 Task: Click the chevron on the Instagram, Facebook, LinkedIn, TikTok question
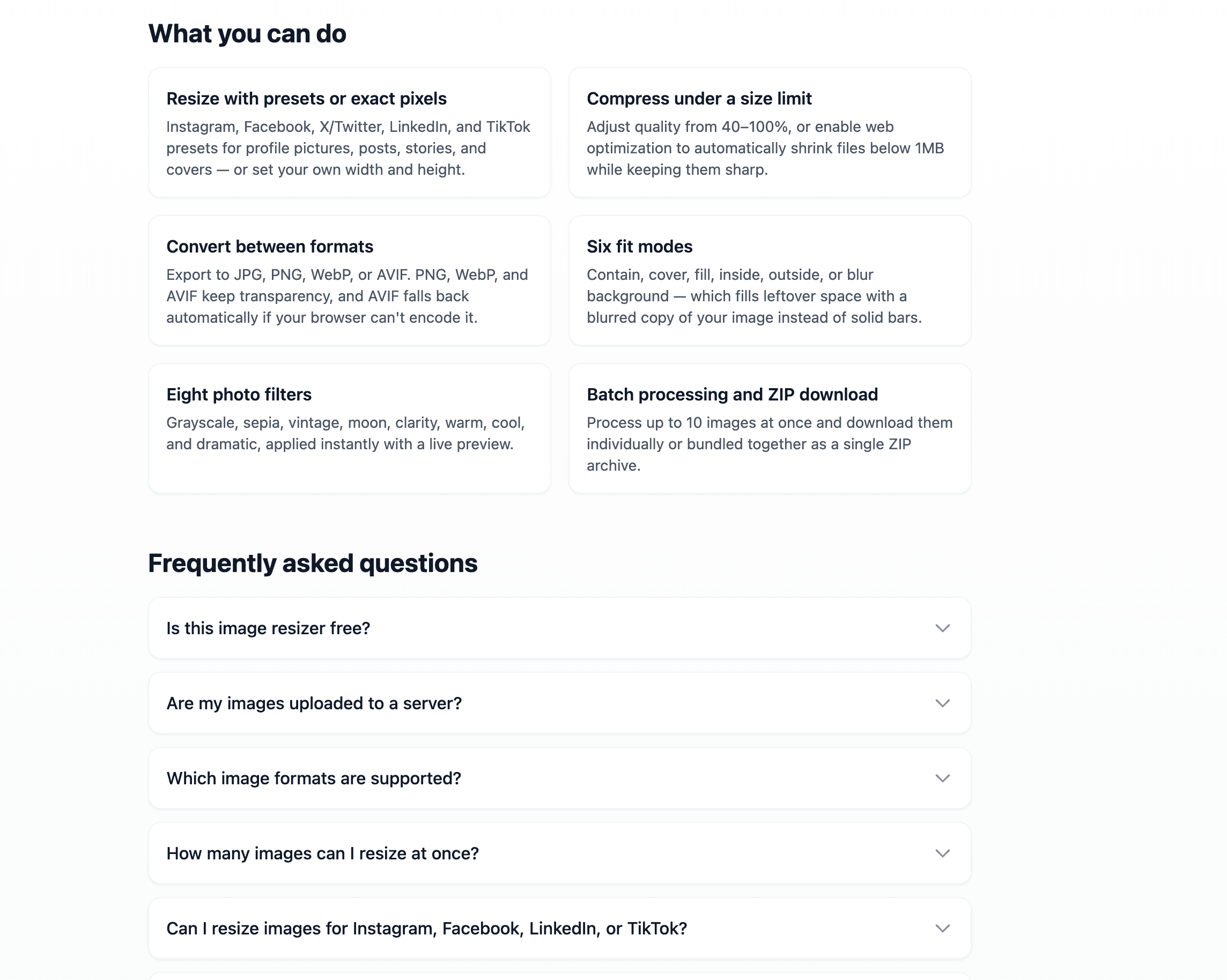tap(942, 928)
